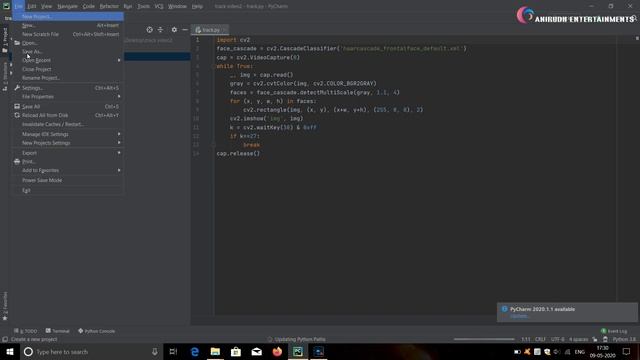640x360 pixels.
Task: Open the Code menu
Action: [89, 6]
